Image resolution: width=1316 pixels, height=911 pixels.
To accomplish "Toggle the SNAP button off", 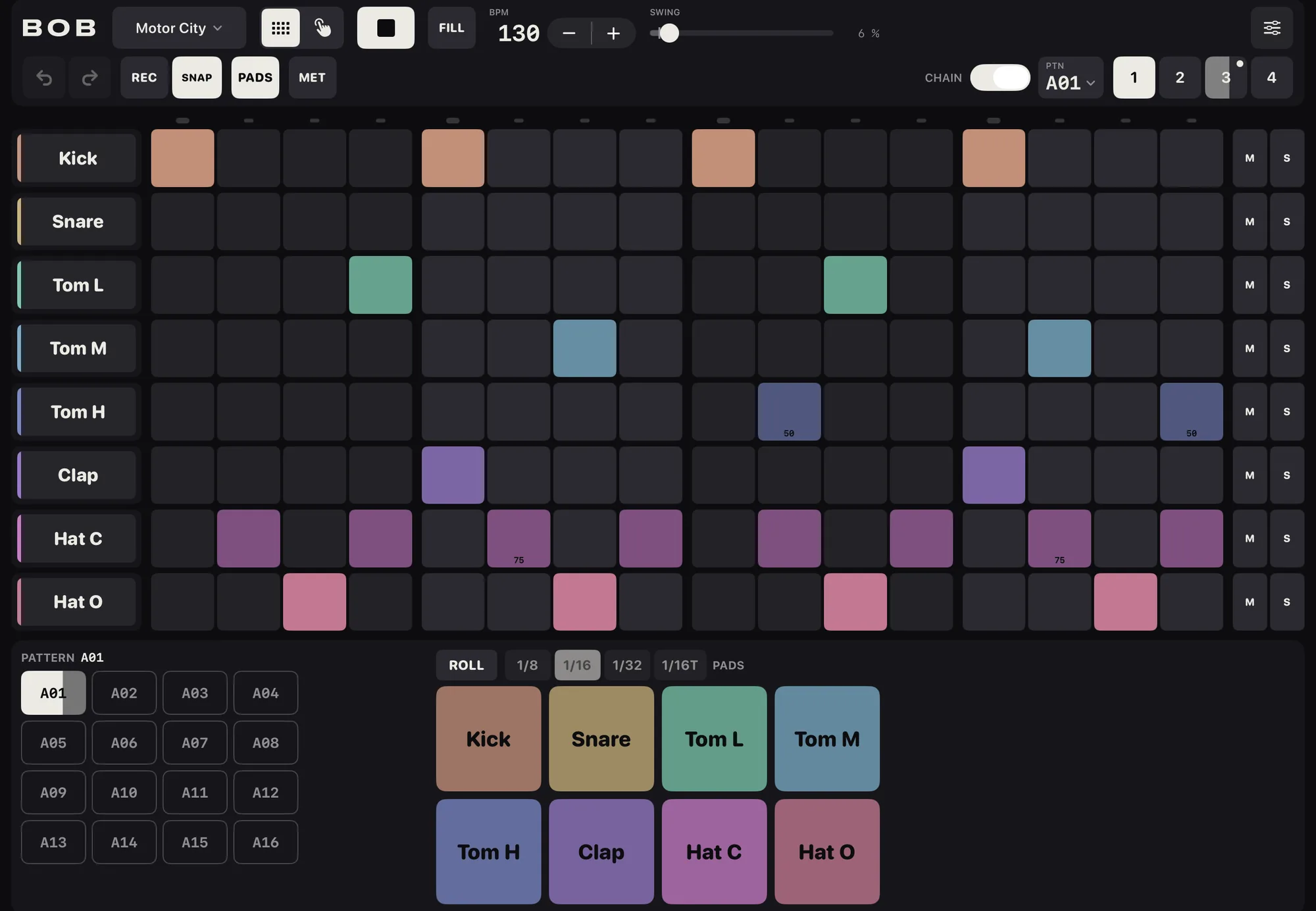I will click(x=197, y=78).
